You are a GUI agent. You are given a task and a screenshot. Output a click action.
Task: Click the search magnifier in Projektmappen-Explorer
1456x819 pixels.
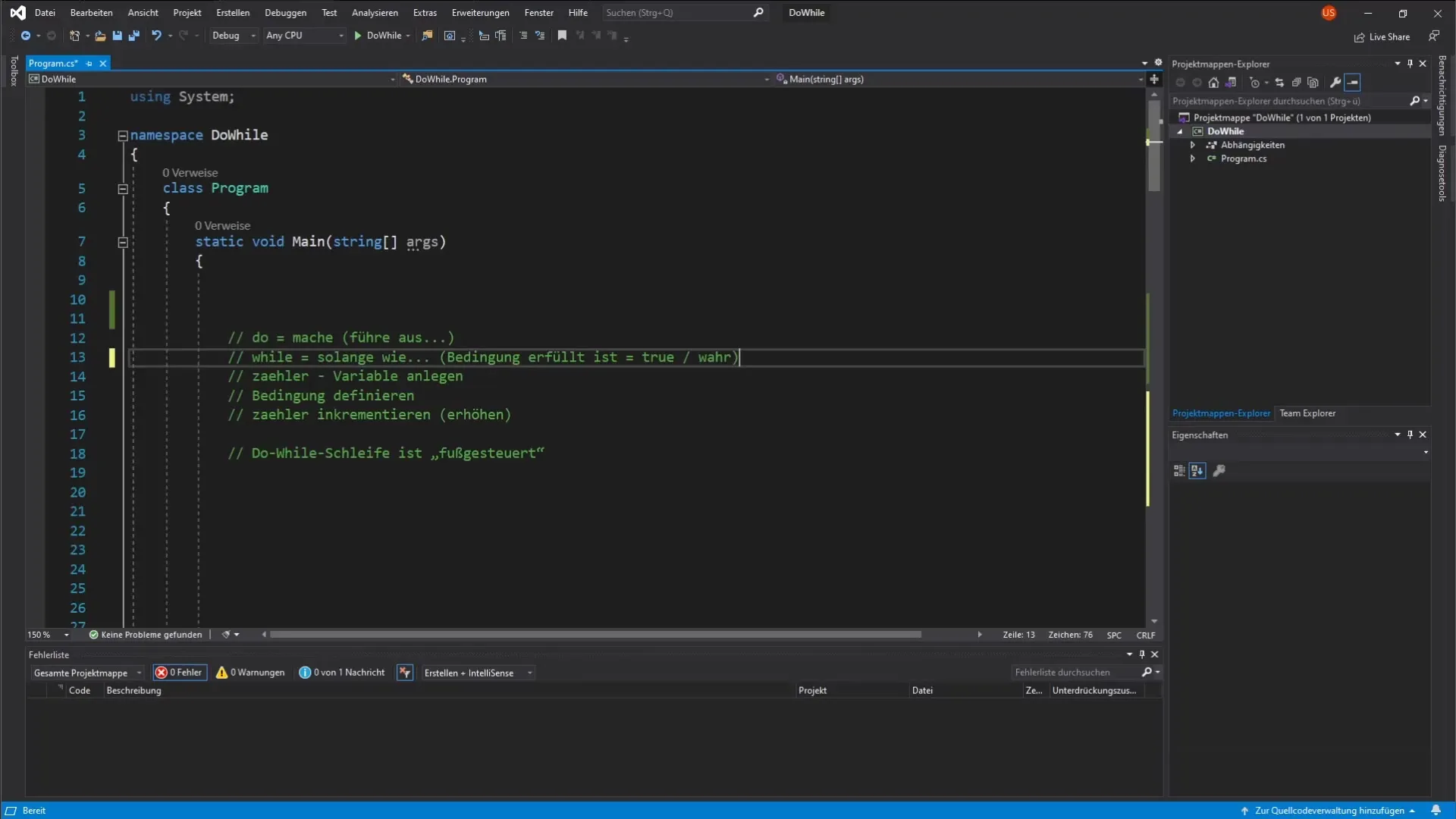pyautogui.click(x=1415, y=101)
